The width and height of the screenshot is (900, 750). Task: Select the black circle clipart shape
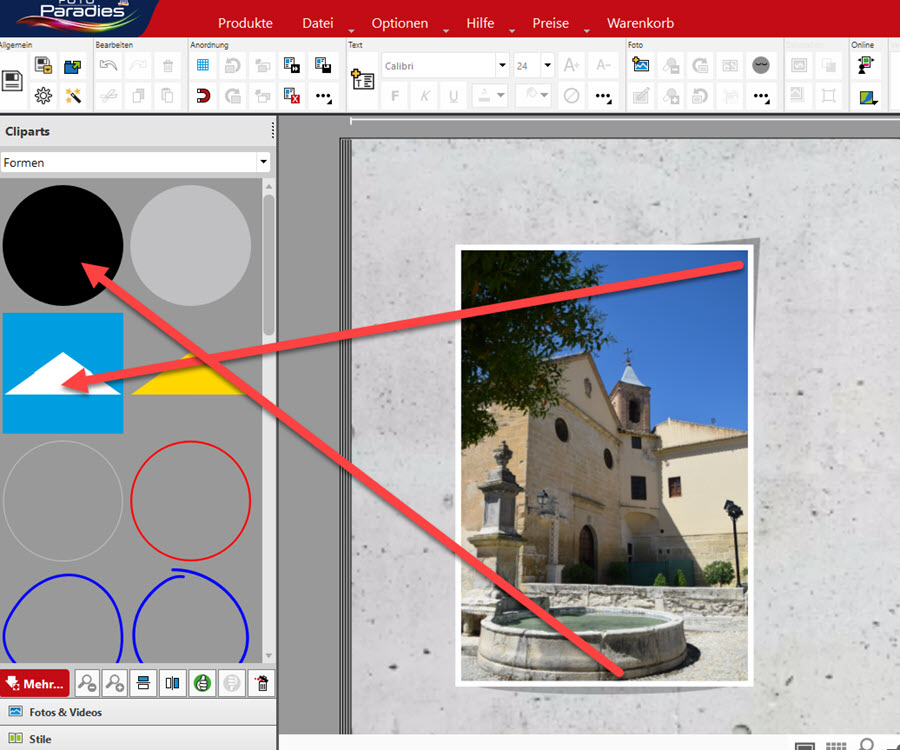coord(63,245)
